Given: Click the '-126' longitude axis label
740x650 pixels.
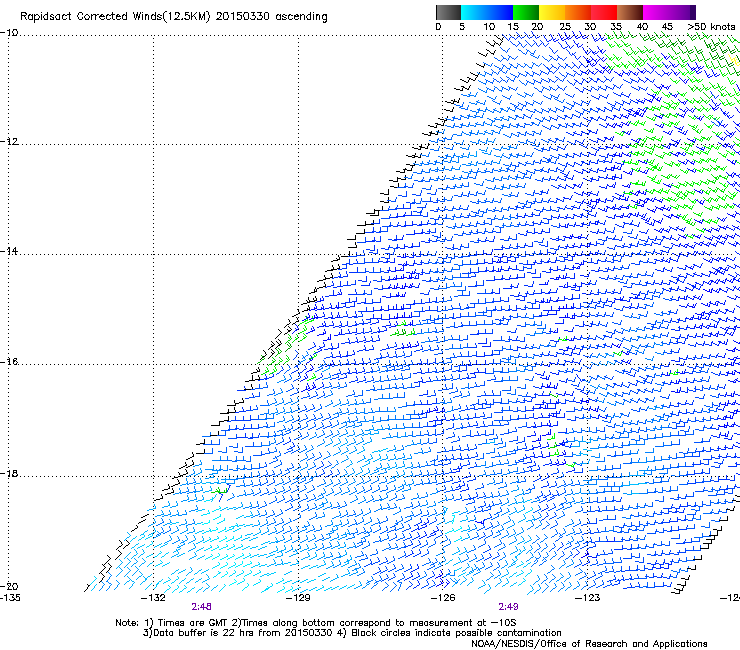Looking at the screenshot, I should 443,598.
